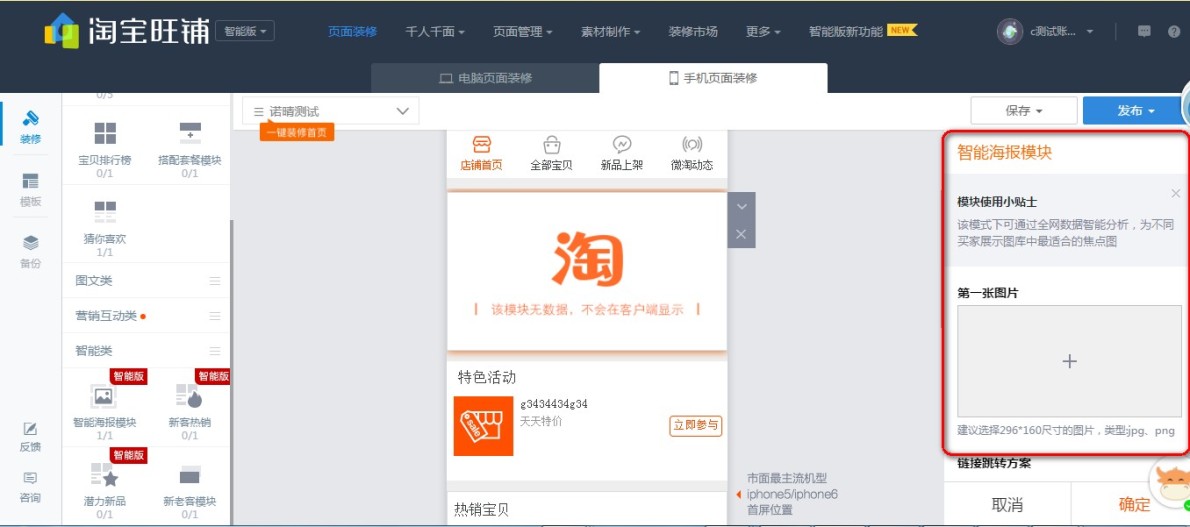Viewport: 1190px width, 527px height.
Task: Click the 反馈 feedback icon
Action: click(x=31, y=430)
